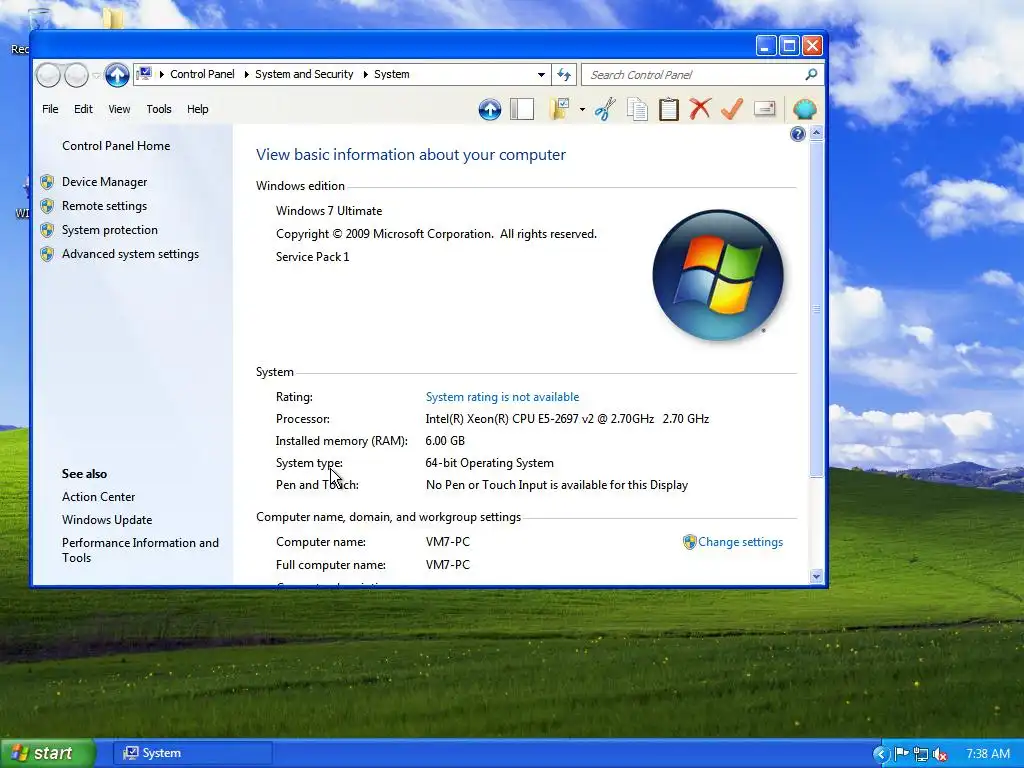Click the orange checkmark Properties icon

click(732, 108)
